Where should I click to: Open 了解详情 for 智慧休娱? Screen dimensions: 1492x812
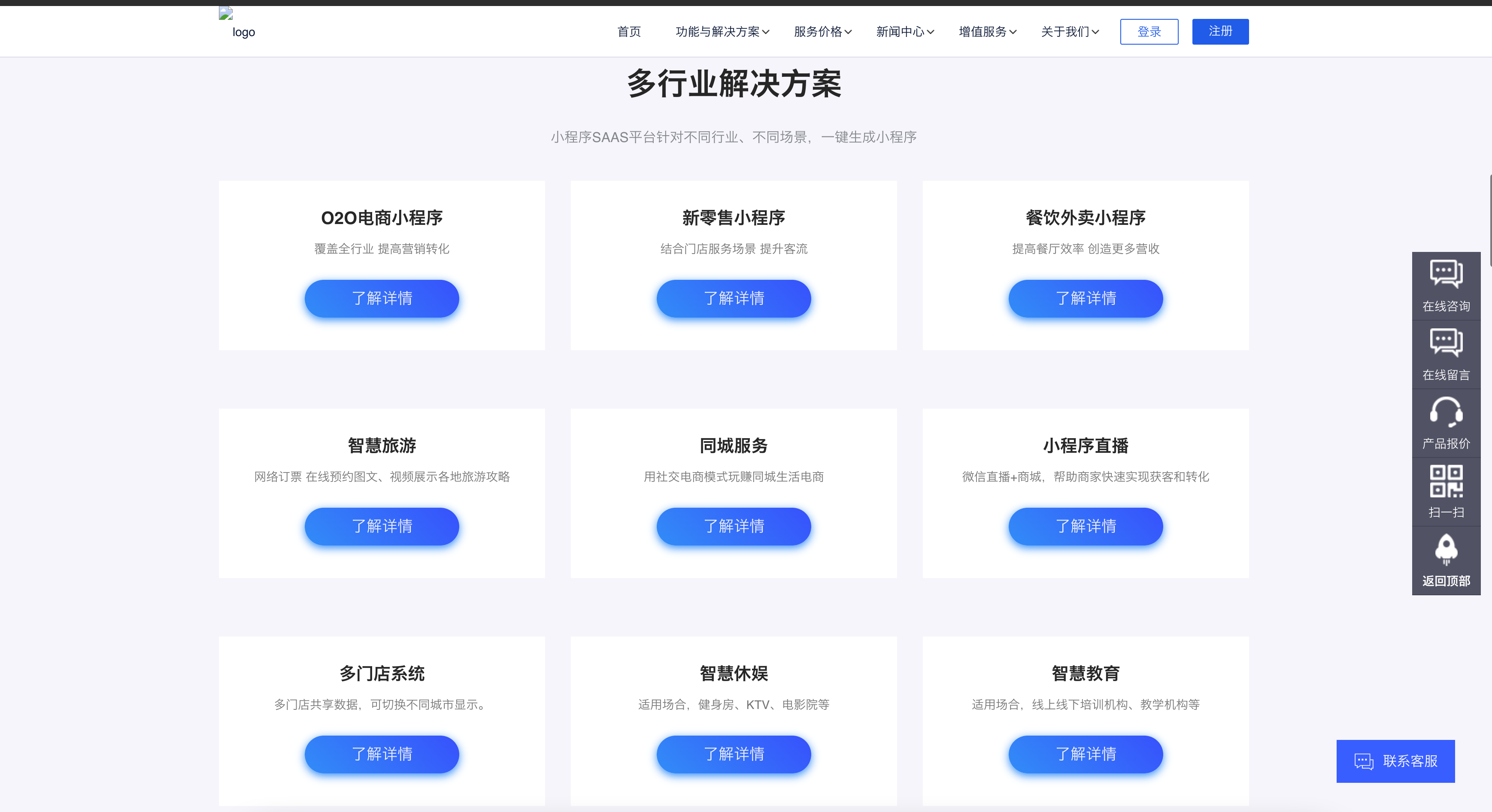point(733,754)
